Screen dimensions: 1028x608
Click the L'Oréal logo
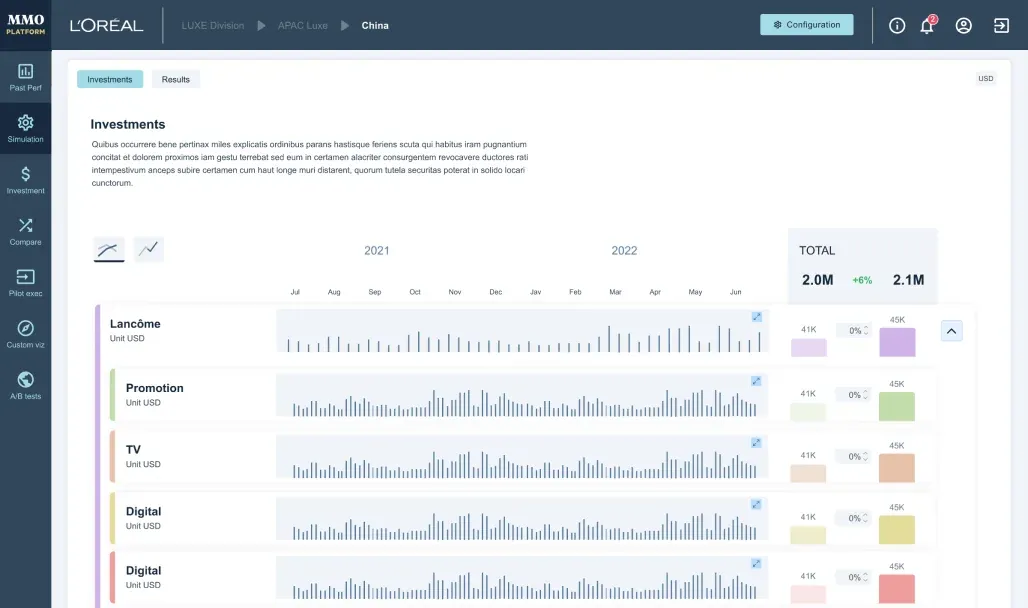point(106,26)
